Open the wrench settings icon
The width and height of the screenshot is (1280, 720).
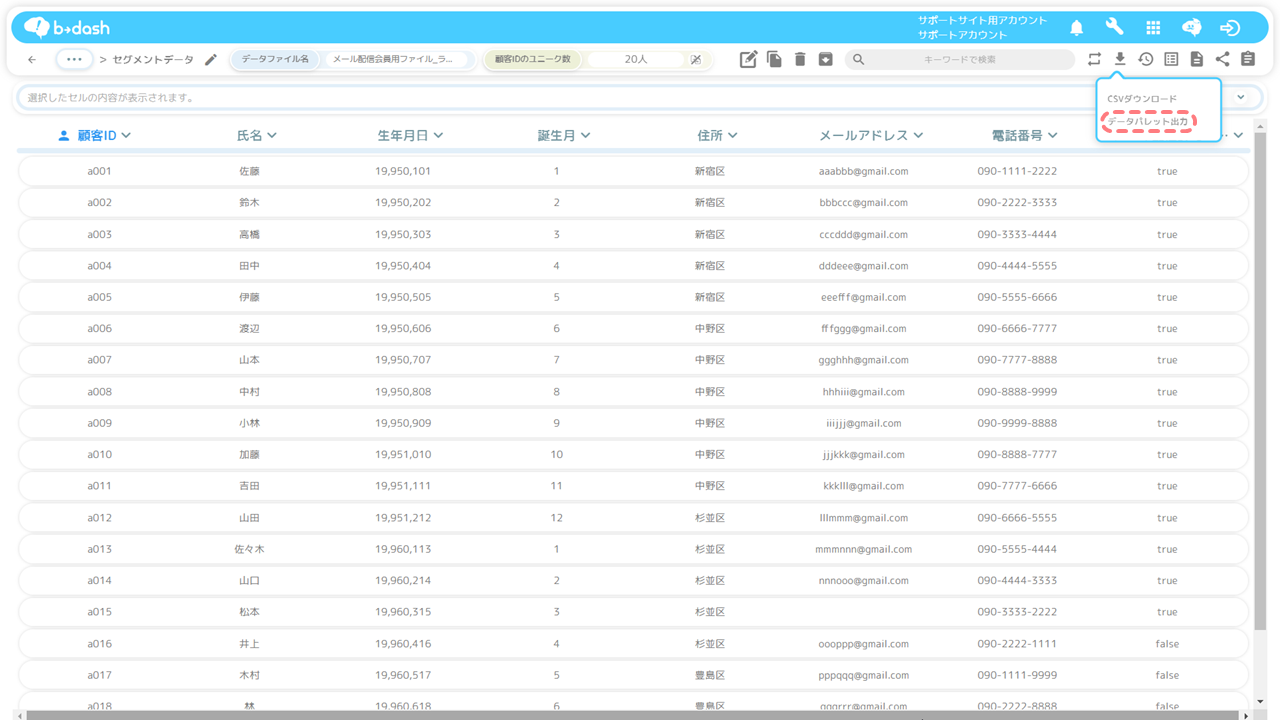pyautogui.click(x=1115, y=28)
